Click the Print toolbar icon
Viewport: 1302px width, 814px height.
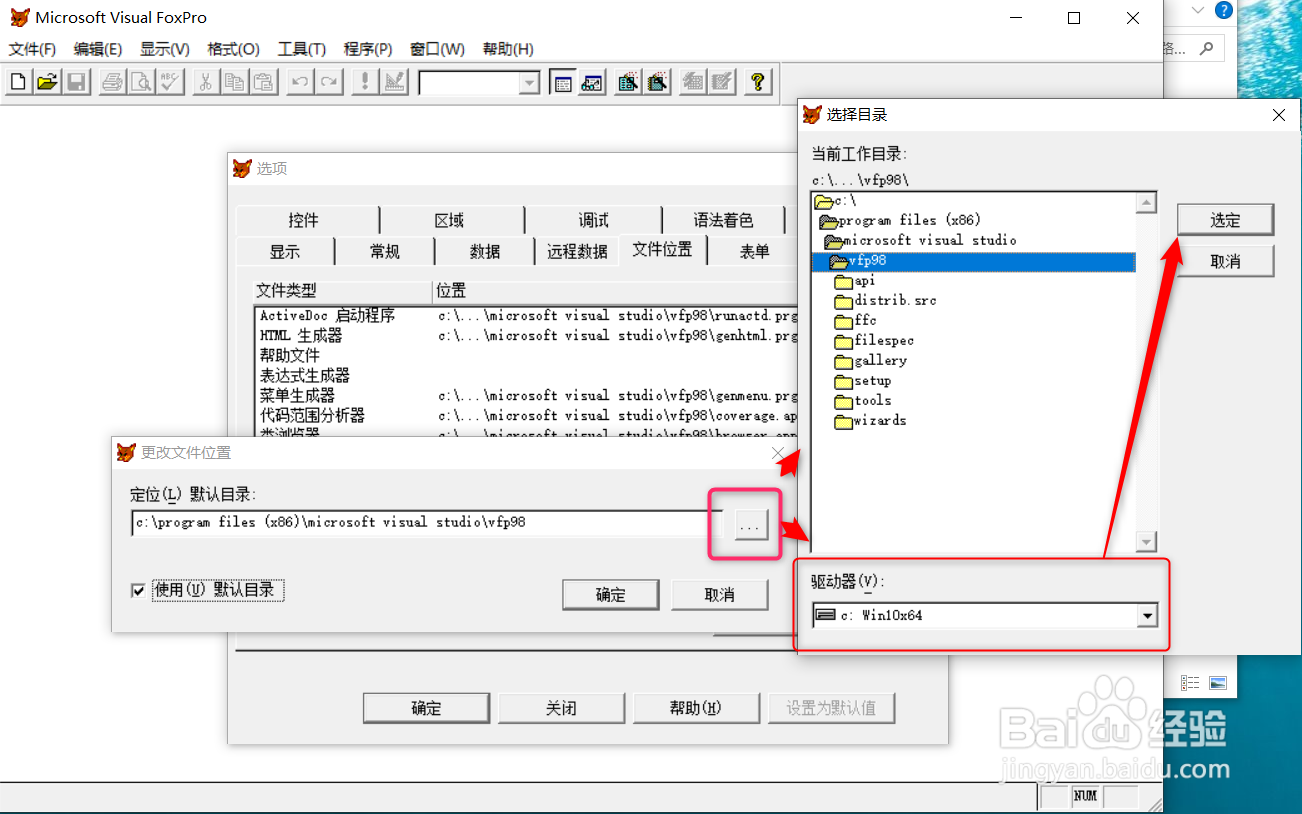[x=112, y=82]
